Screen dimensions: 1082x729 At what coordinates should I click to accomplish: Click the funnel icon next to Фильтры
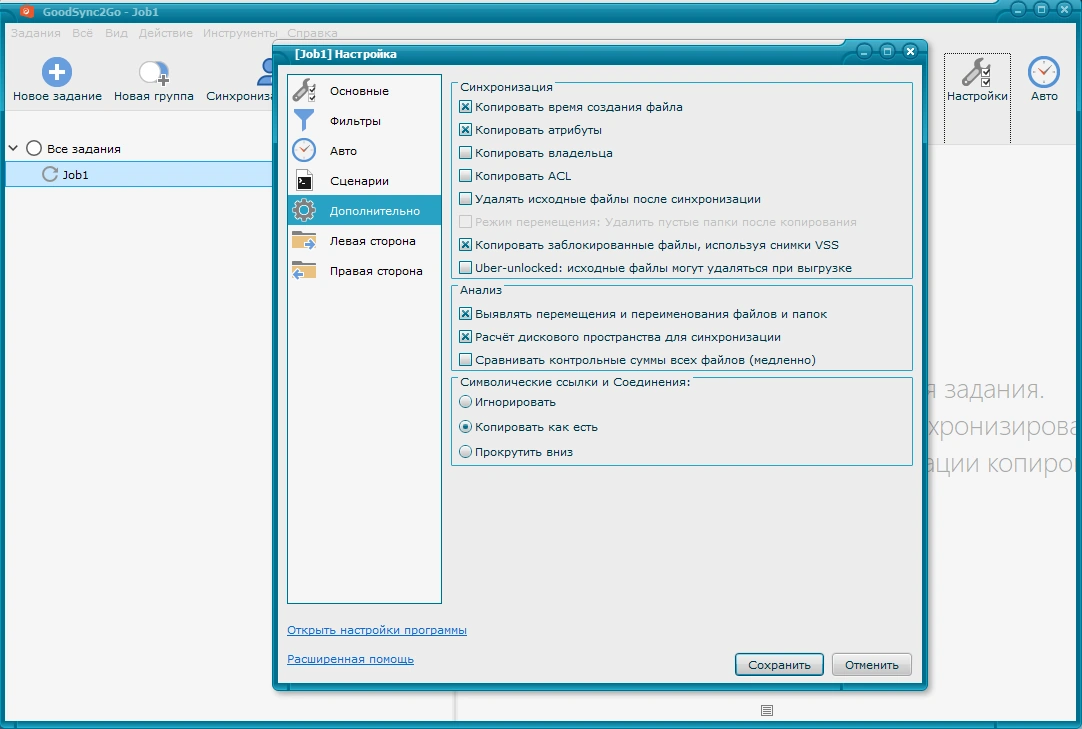pos(304,120)
